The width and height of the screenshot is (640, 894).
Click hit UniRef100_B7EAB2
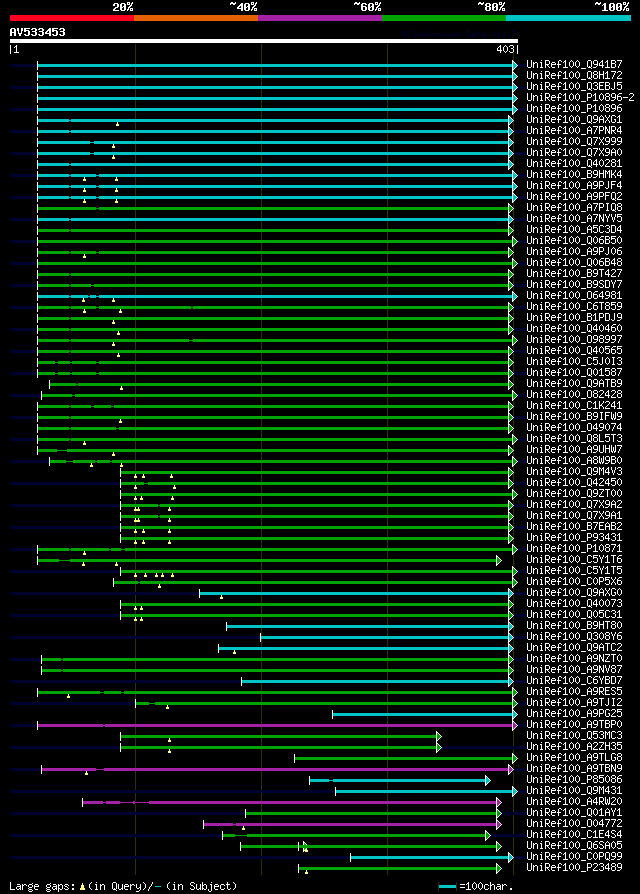[574, 527]
